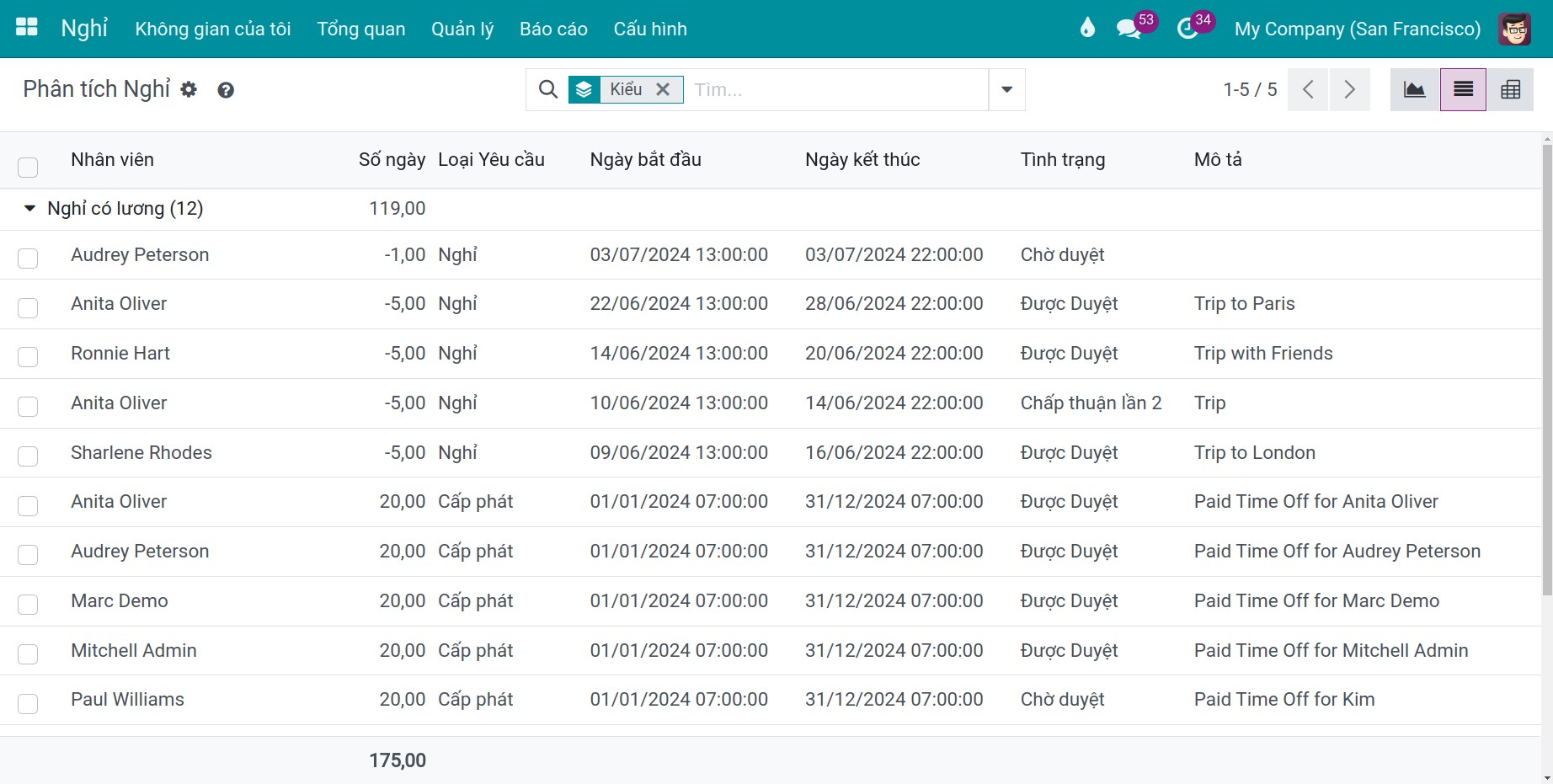Sort by the Ngày bắt đầu column header

645,159
